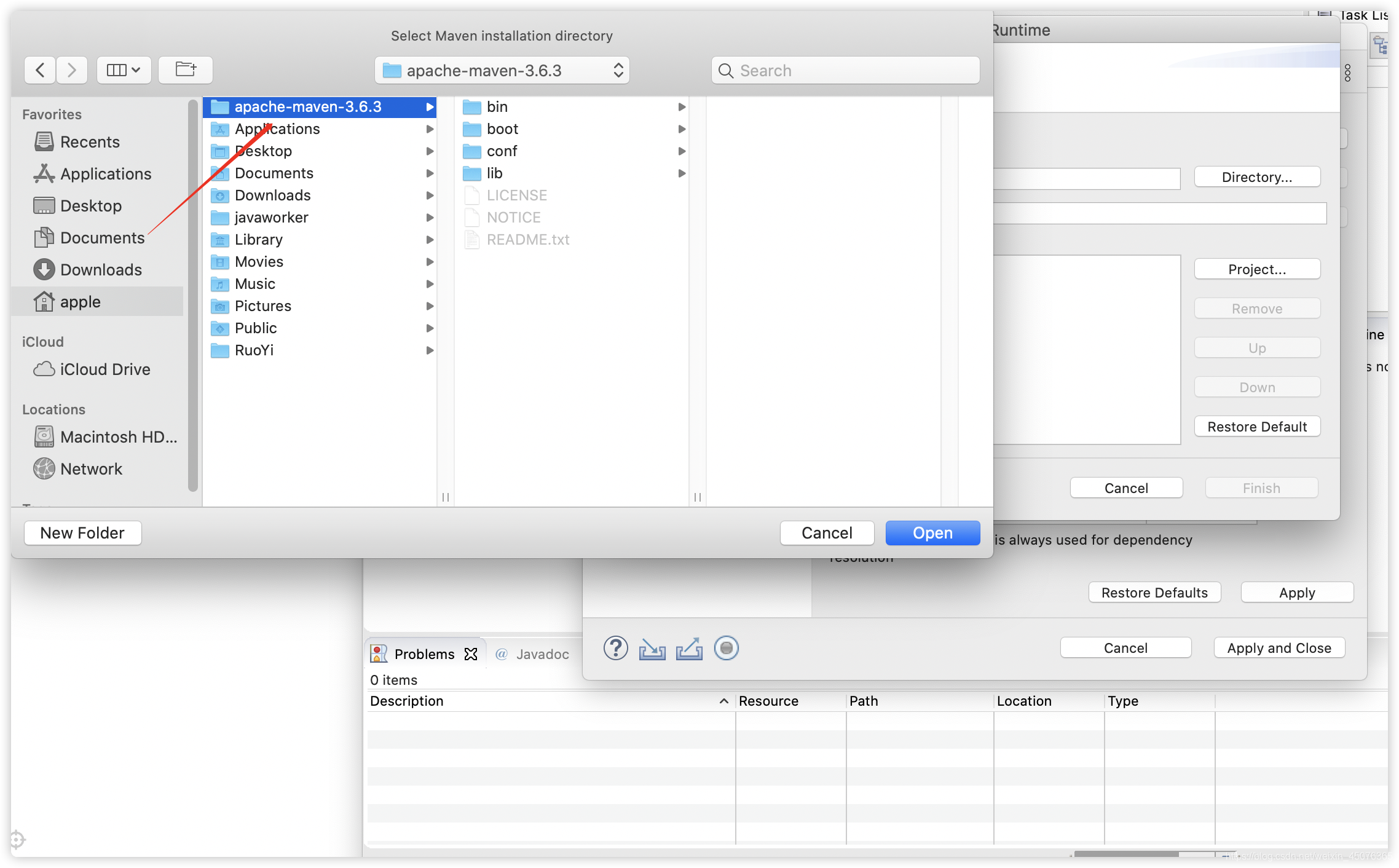Click Open to confirm Maven directory
Viewport: 1399px width, 868px height.
tap(932, 533)
